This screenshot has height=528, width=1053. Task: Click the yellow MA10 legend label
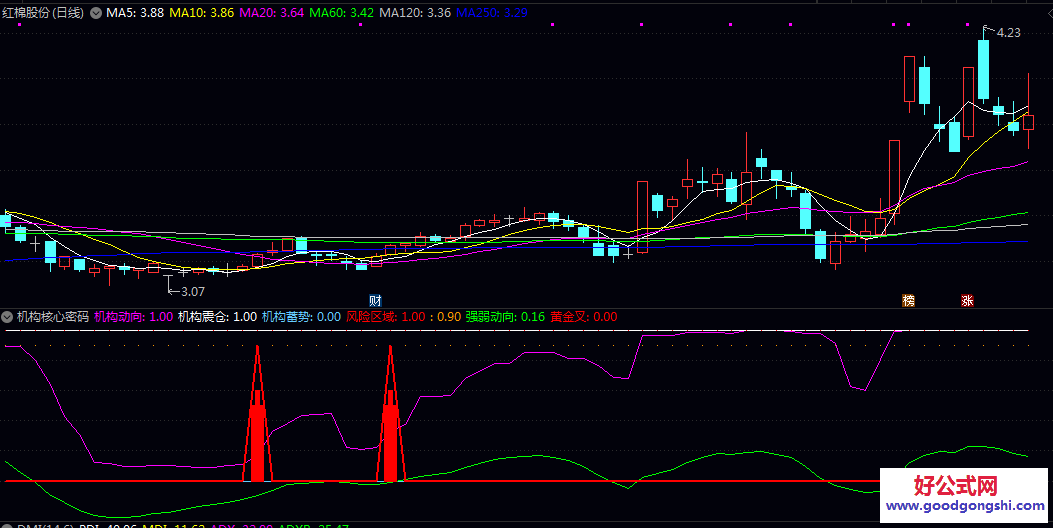click(201, 13)
